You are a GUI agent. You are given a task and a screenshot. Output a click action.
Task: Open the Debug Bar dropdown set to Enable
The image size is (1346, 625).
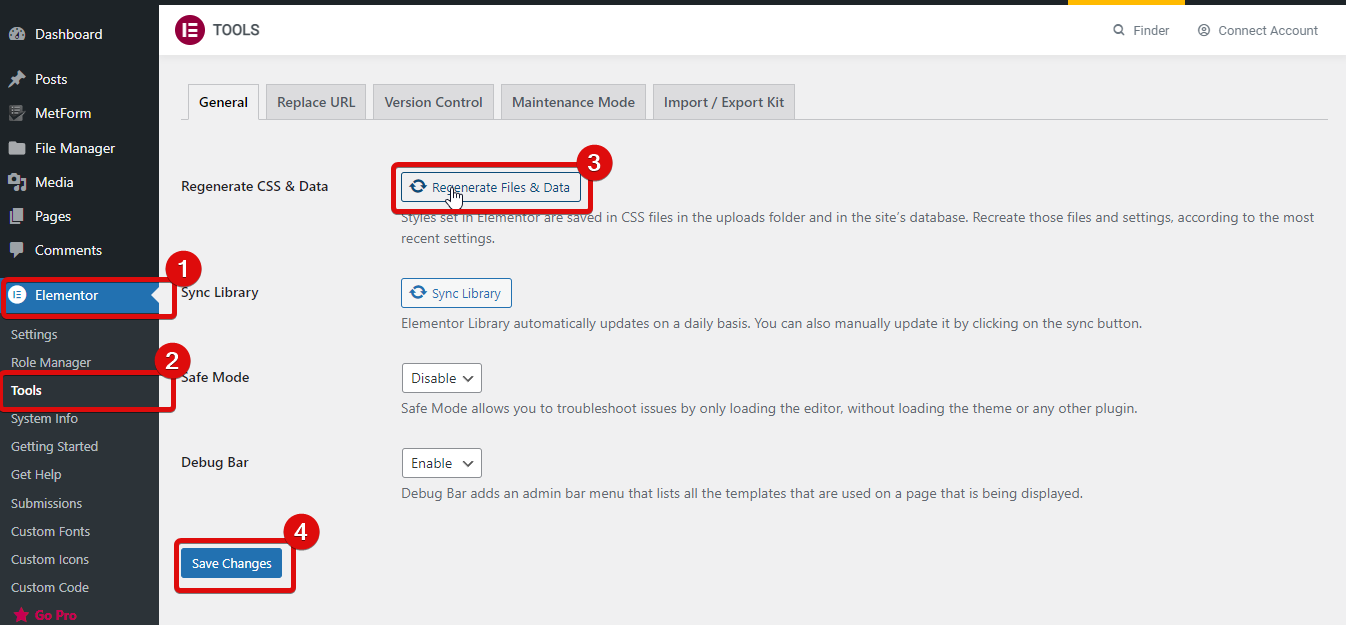441,462
